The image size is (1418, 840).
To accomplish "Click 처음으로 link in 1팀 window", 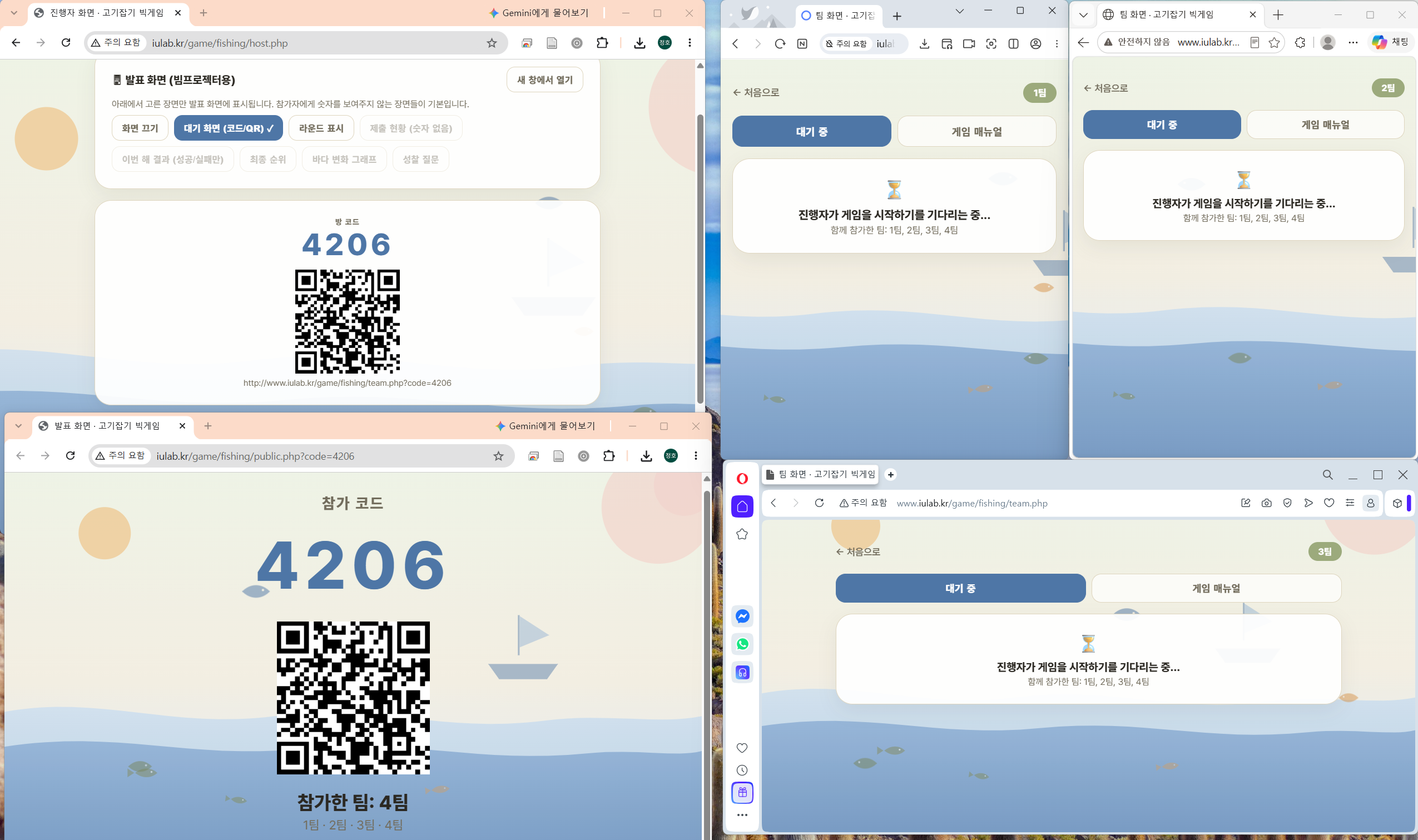I will [x=756, y=92].
